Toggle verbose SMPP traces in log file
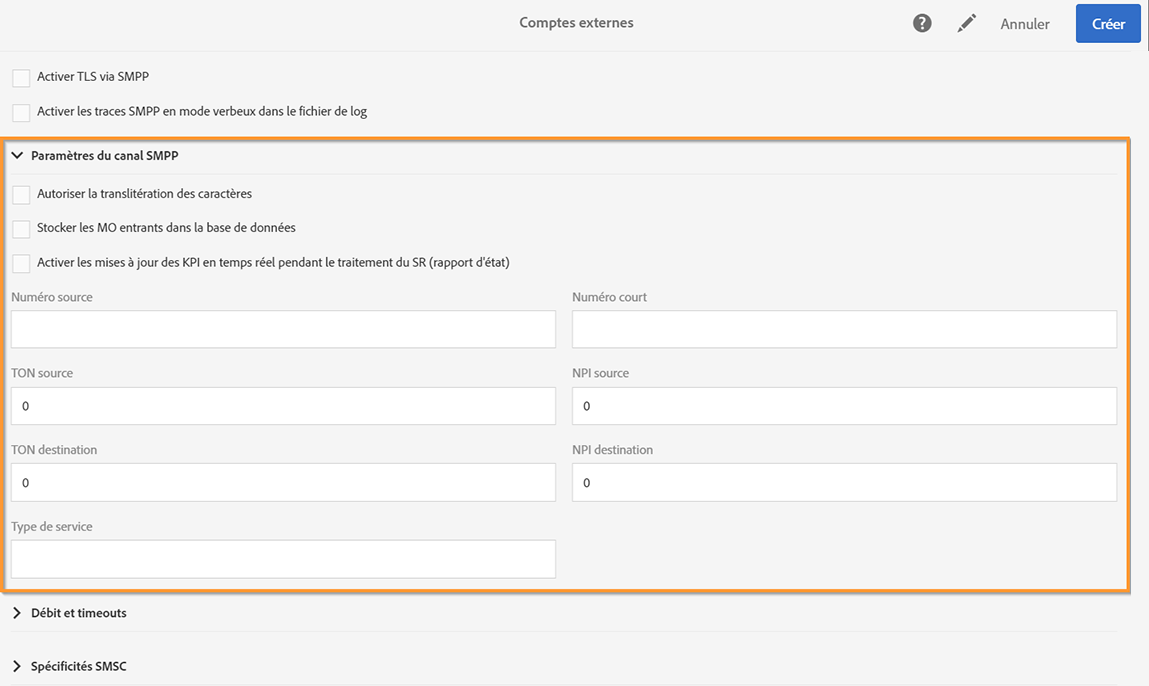 [x=21, y=113]
